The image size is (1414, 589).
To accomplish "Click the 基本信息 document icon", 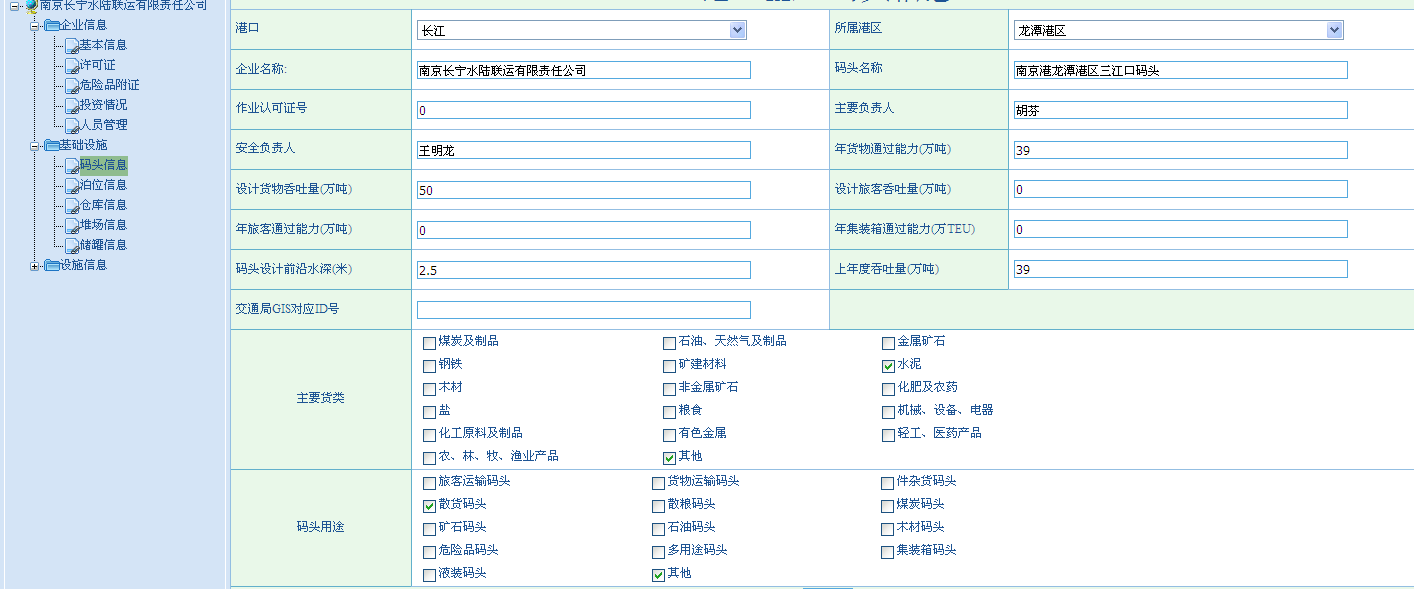I will [72, 45].
